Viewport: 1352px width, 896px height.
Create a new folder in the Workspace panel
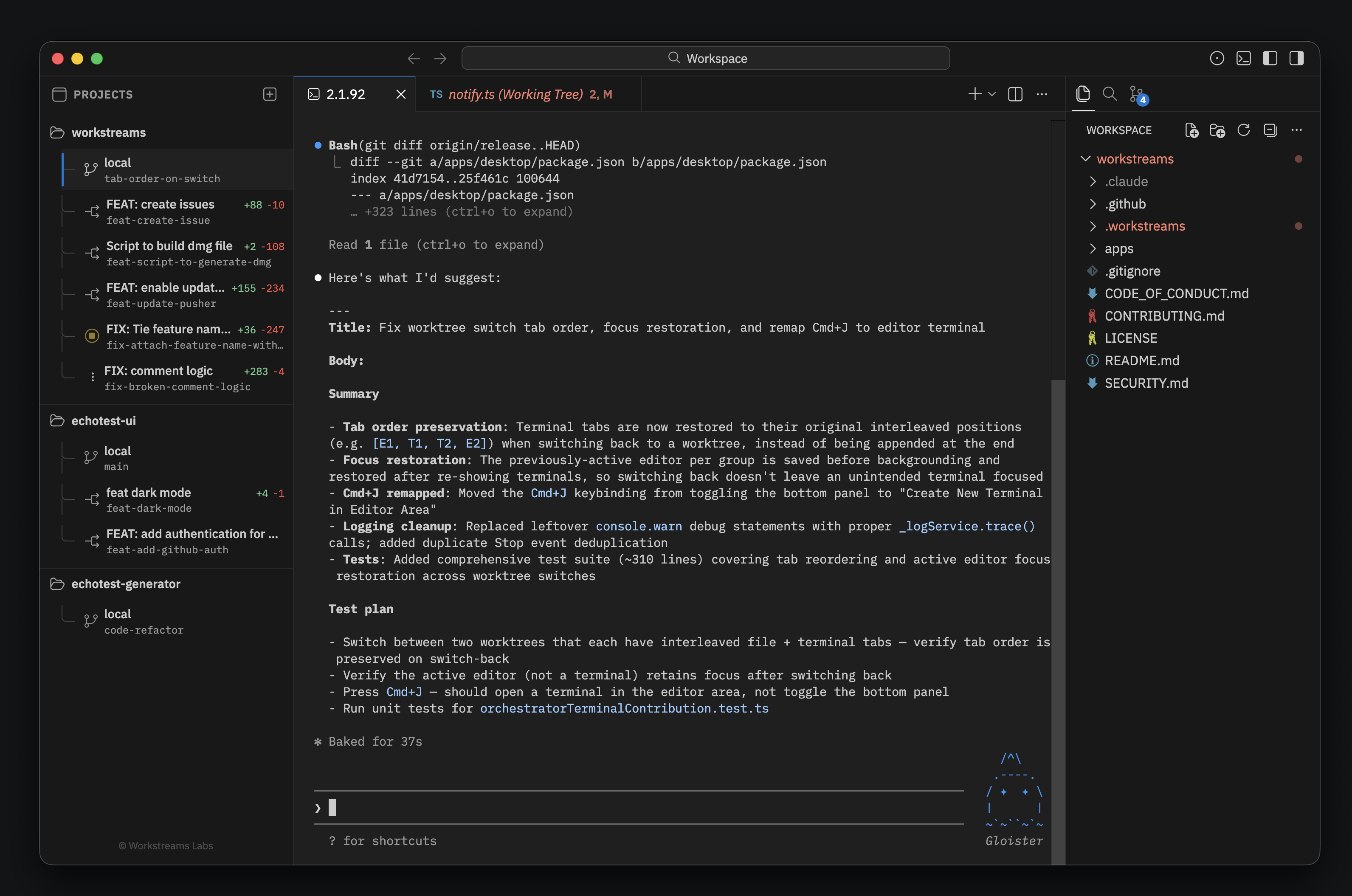[1218, 130]
